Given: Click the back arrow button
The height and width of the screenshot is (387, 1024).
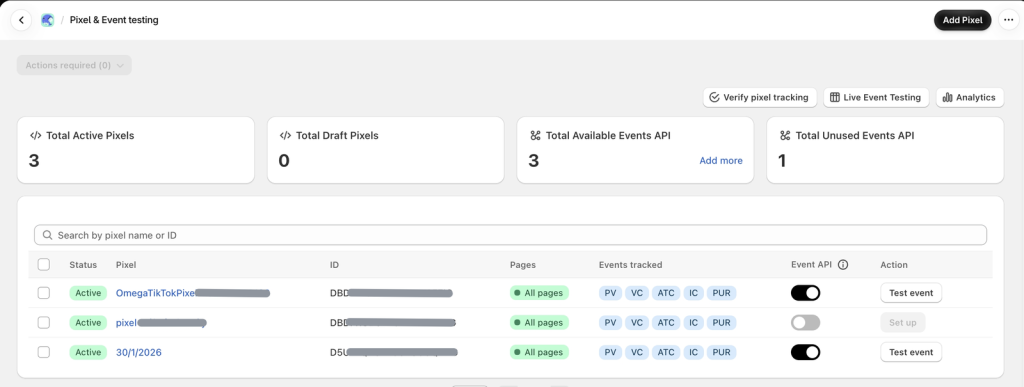Looking at the screenshot, I should (x=21, y=20).
